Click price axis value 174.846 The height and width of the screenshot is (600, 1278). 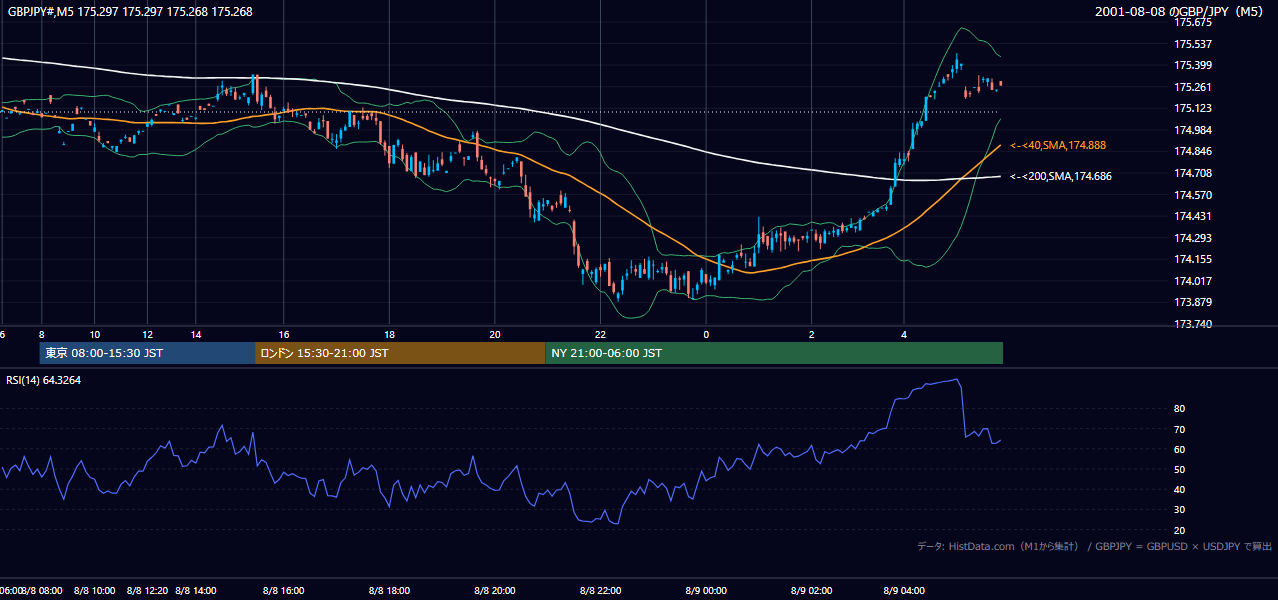1193,152
